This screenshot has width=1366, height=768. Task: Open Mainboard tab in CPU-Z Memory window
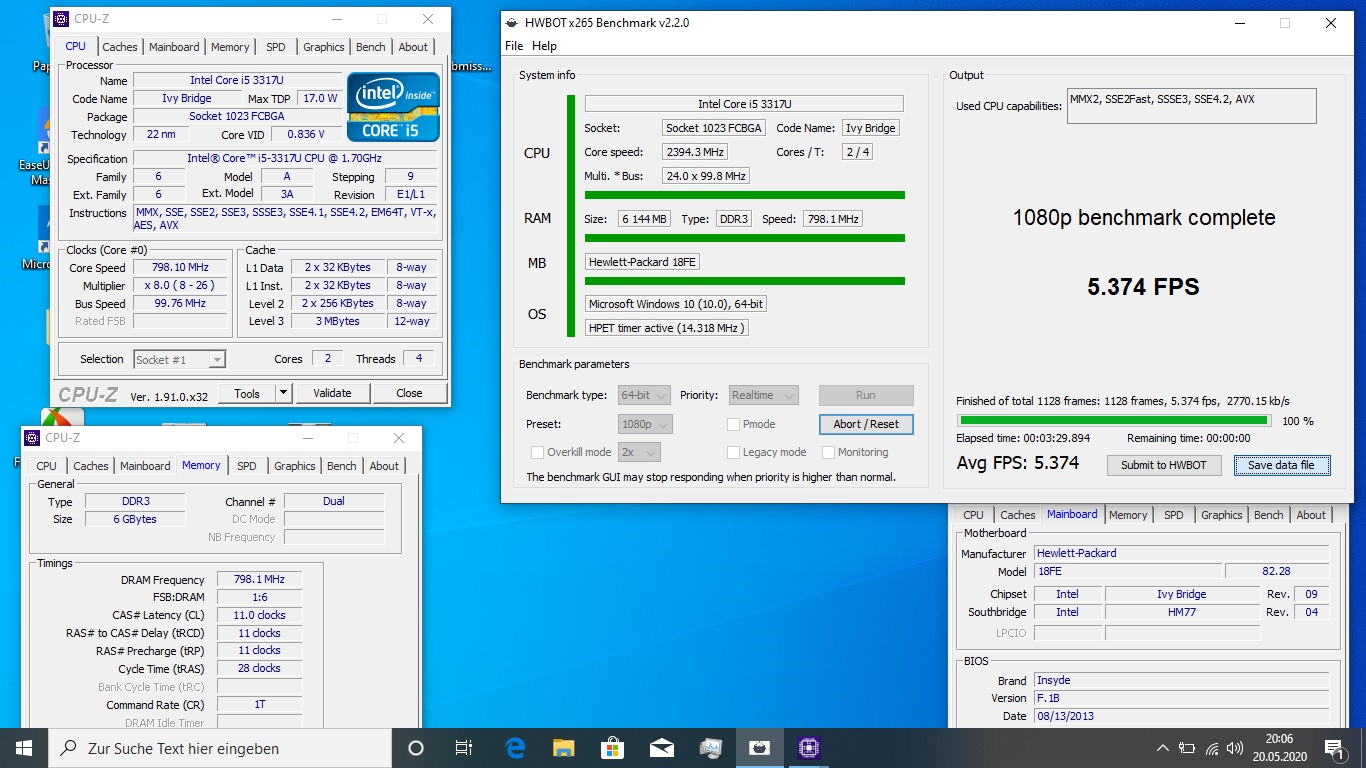point(145,466)
